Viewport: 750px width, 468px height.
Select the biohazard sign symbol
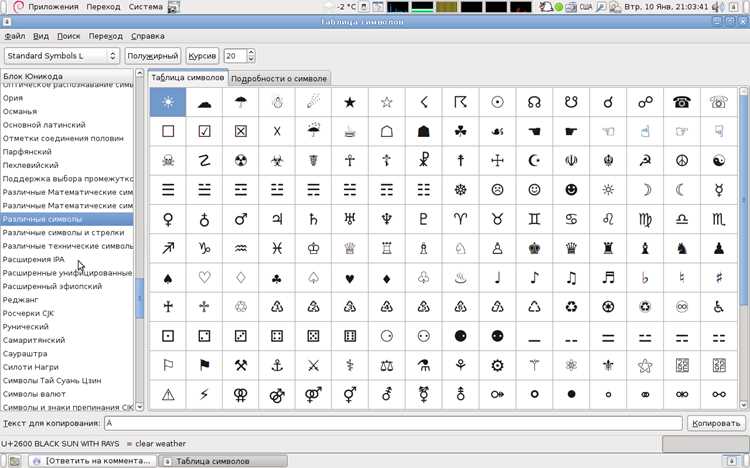point(277,160)
